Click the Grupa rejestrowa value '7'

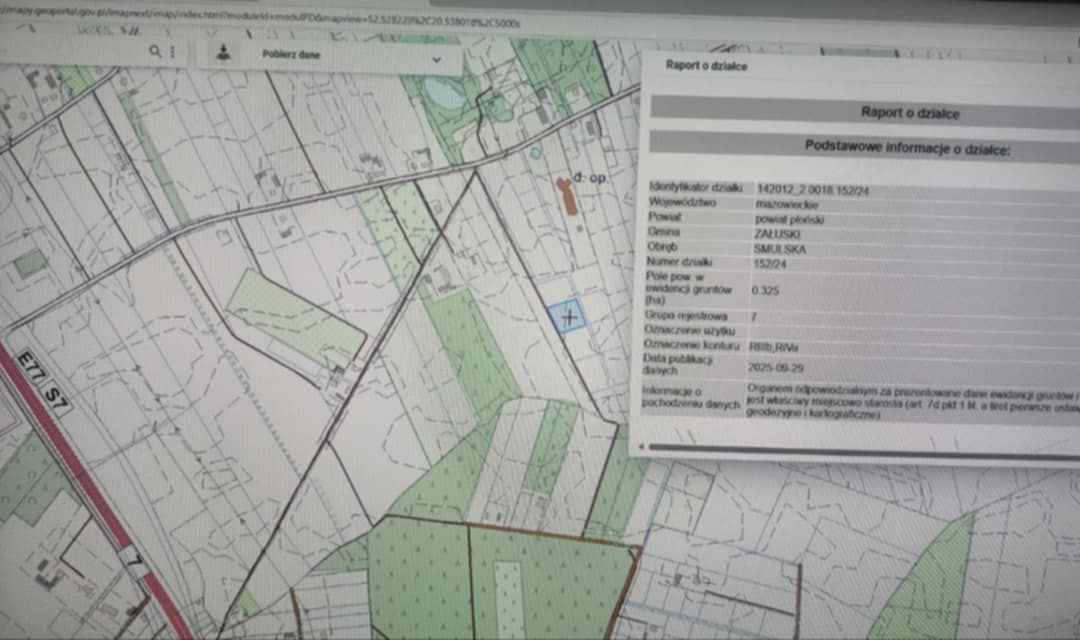754,317
